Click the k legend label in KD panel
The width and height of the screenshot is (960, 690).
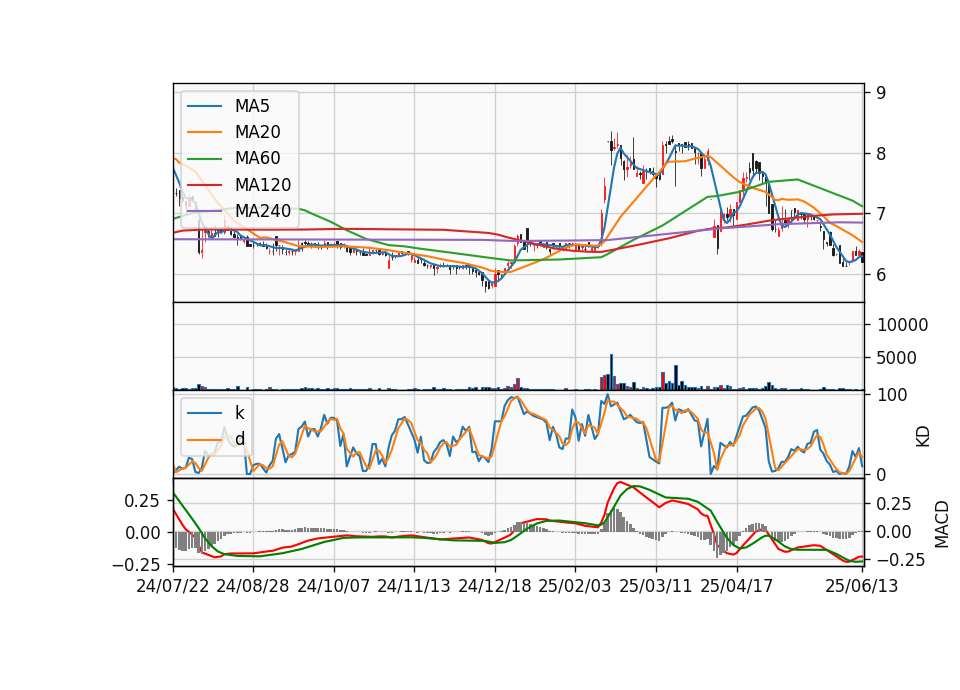(x=239, y=413)
